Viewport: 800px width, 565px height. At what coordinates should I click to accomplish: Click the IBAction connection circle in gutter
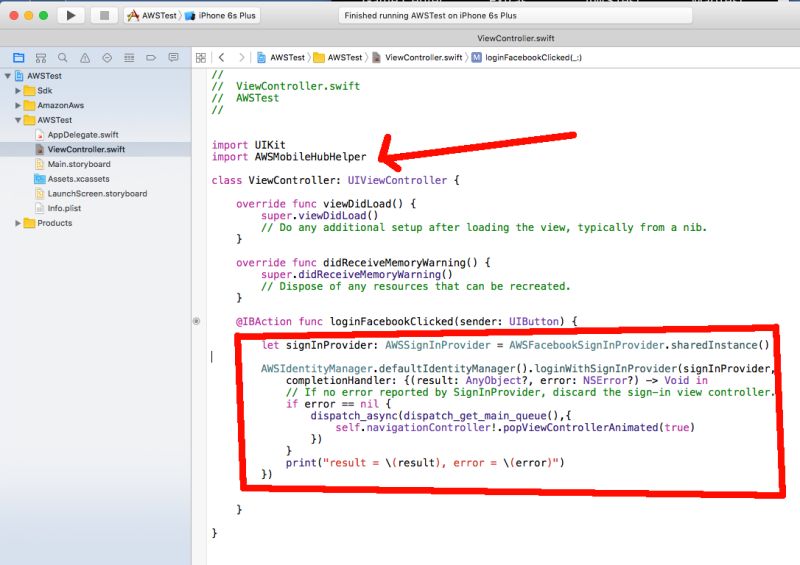click(x=196, y=322)
